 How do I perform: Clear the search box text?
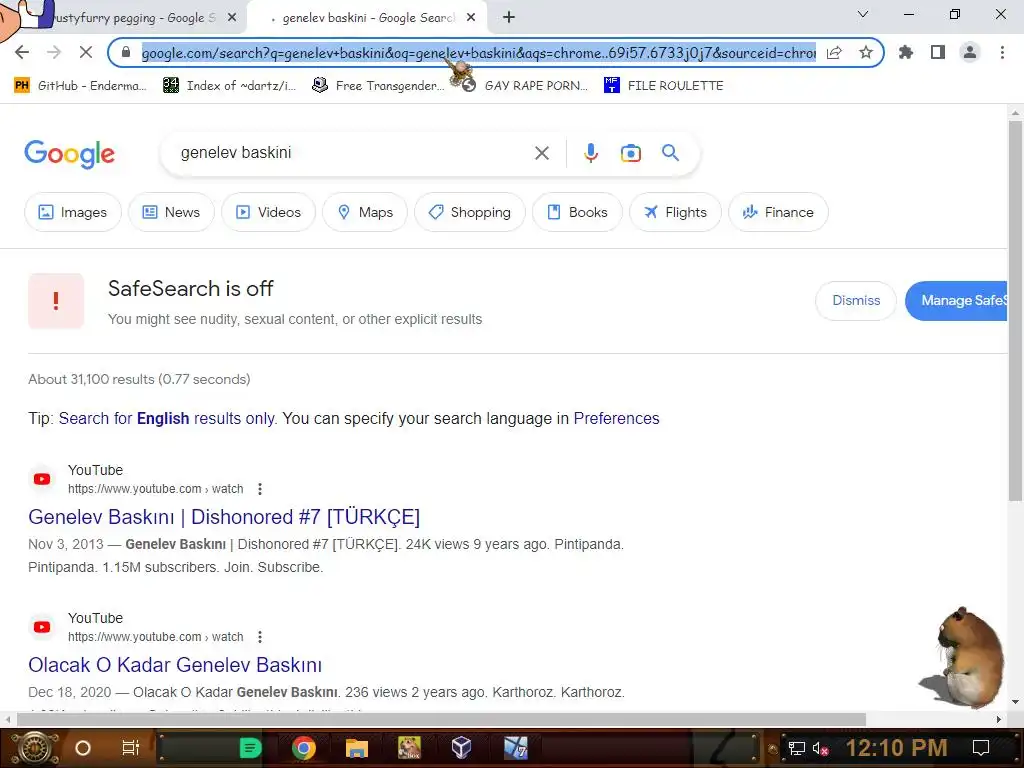point(541,153)
